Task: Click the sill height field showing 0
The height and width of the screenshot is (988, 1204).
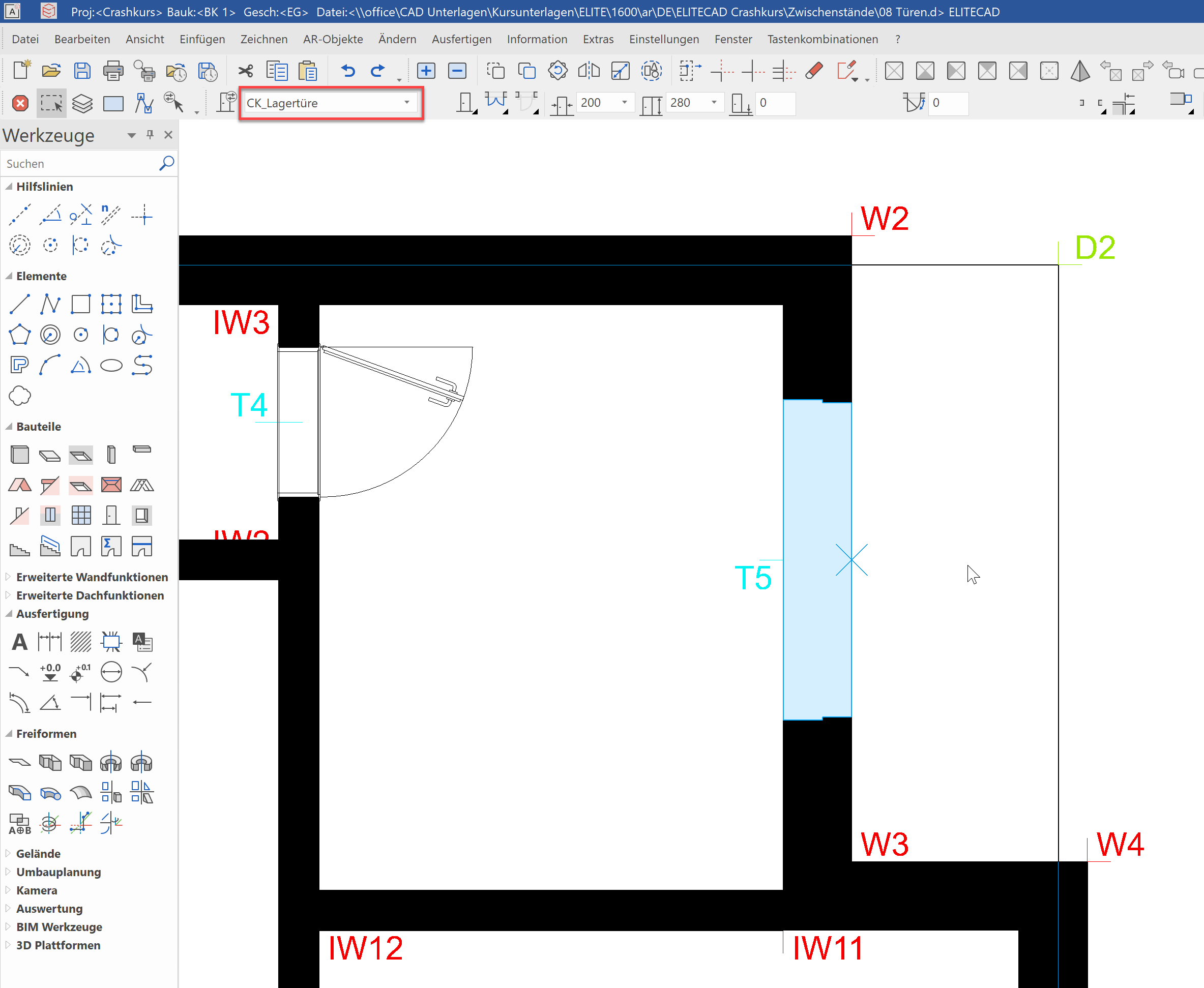Action: tap(775, 103)
